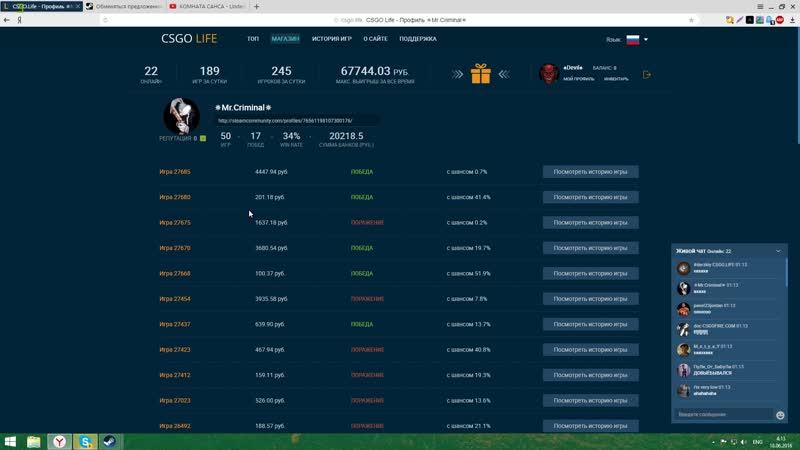The height and width of the screenshot is (450, 800).
Task: Open the МАГАЗИН menu item
Action: [x=285, y=39]
